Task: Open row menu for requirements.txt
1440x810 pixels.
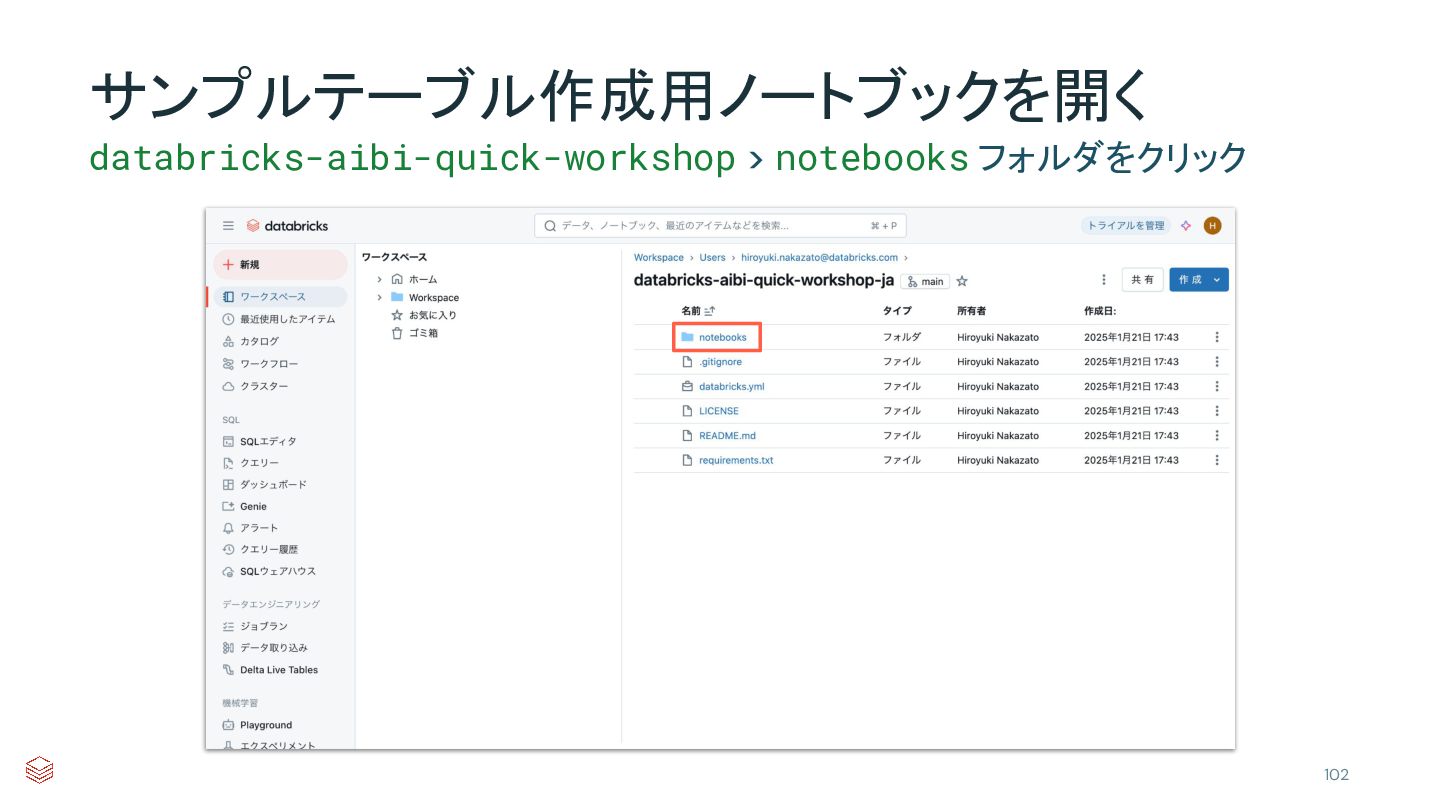Action: tap(1217, 460)
